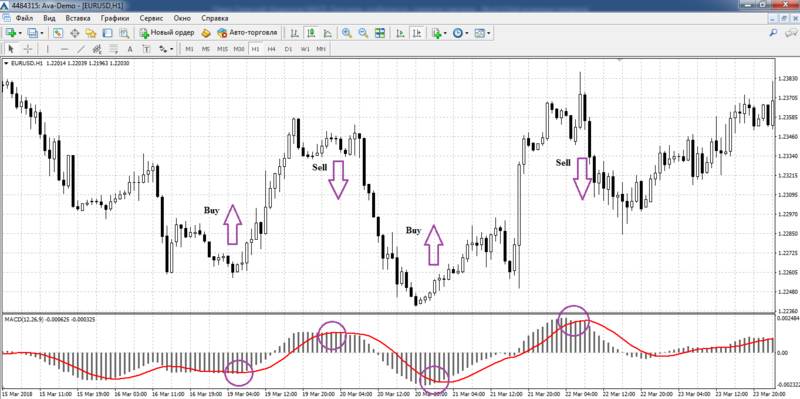Open the Вид menu
Viewport: 800px width, 399px height.
point(49,18)
